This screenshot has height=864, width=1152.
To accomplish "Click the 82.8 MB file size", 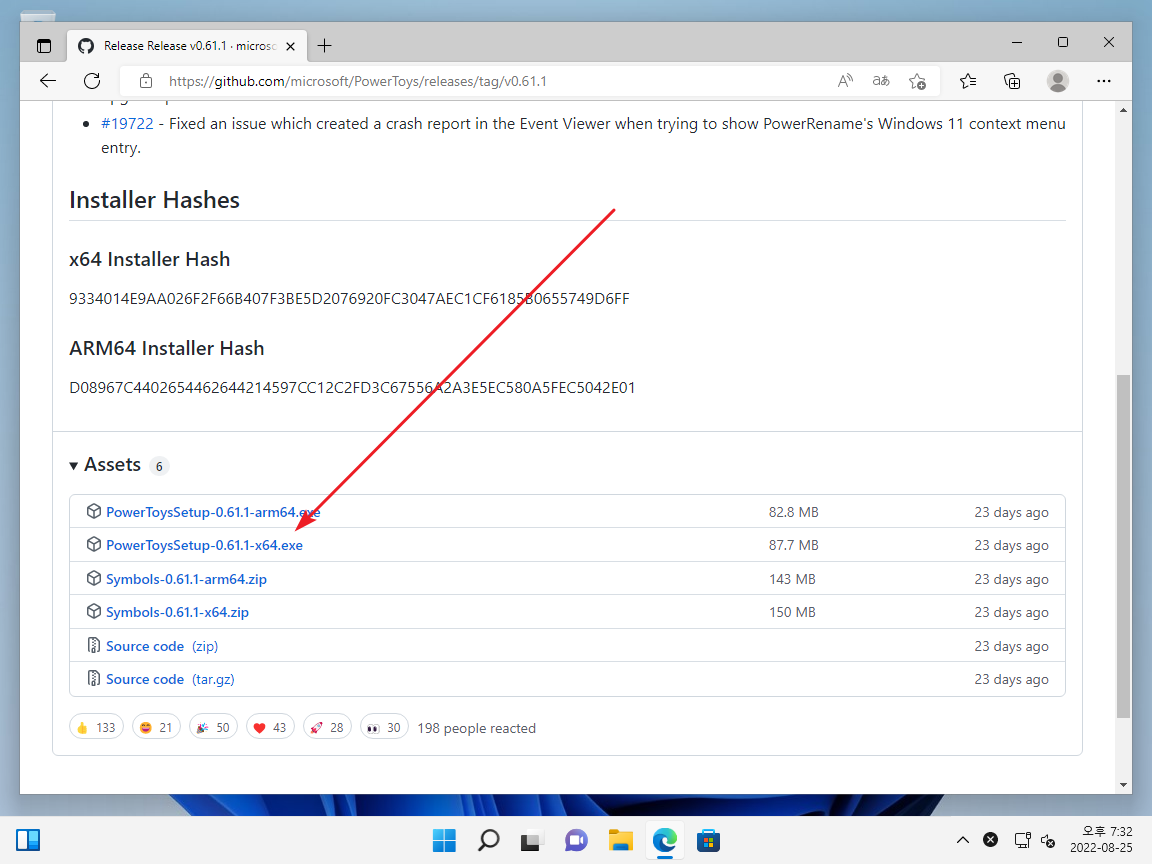I will 793,512.
